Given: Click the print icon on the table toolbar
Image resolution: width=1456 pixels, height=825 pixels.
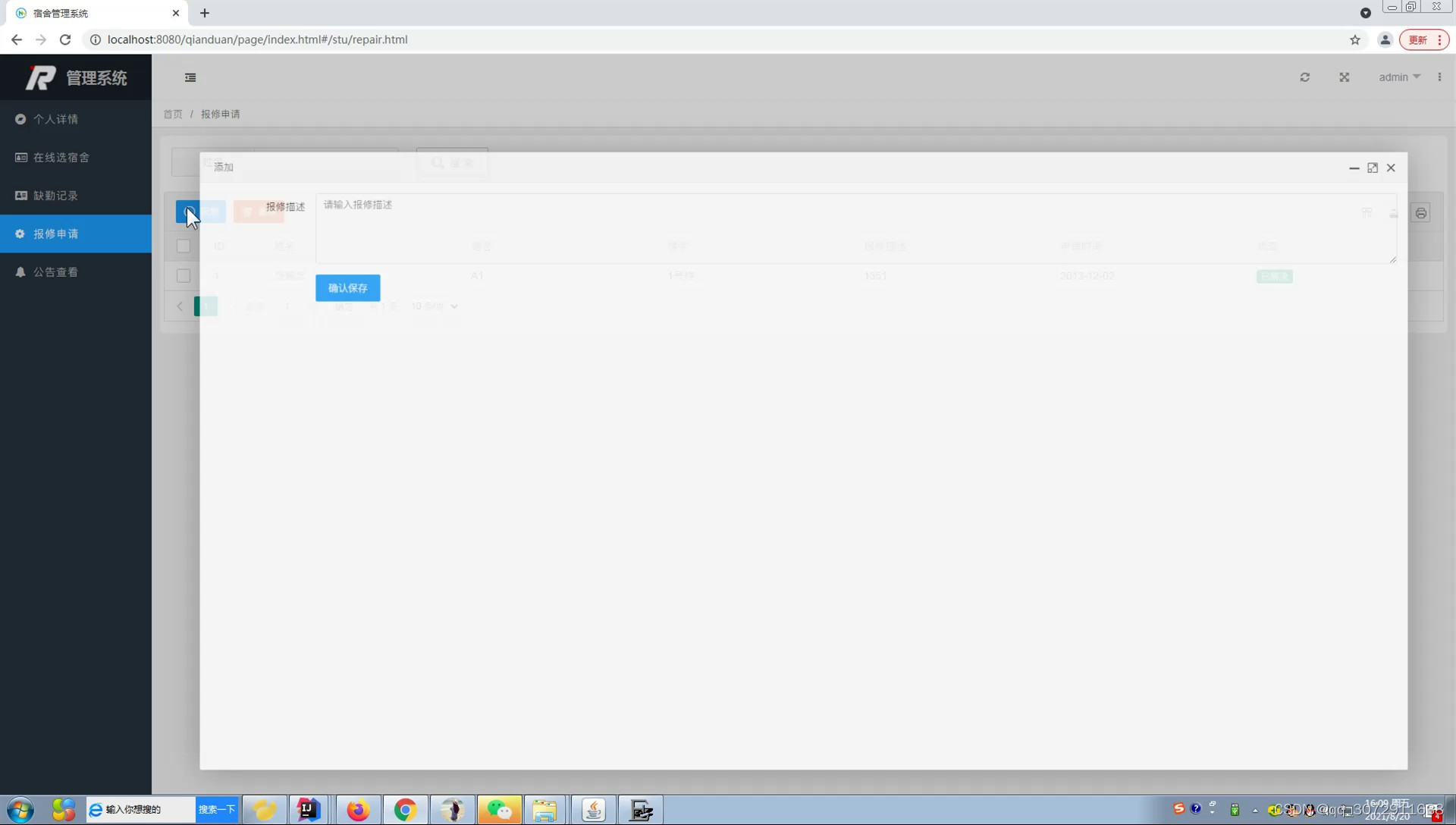Looking at the screenshot, I should (x=1421, y=213).
